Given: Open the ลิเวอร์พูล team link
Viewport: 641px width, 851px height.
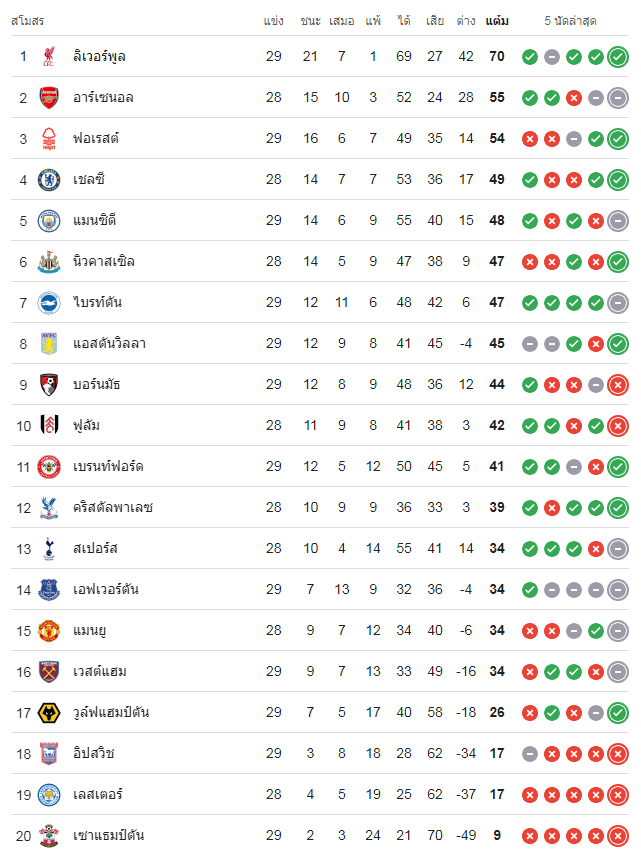Looking at the screenshot, I should click(99, 56).
